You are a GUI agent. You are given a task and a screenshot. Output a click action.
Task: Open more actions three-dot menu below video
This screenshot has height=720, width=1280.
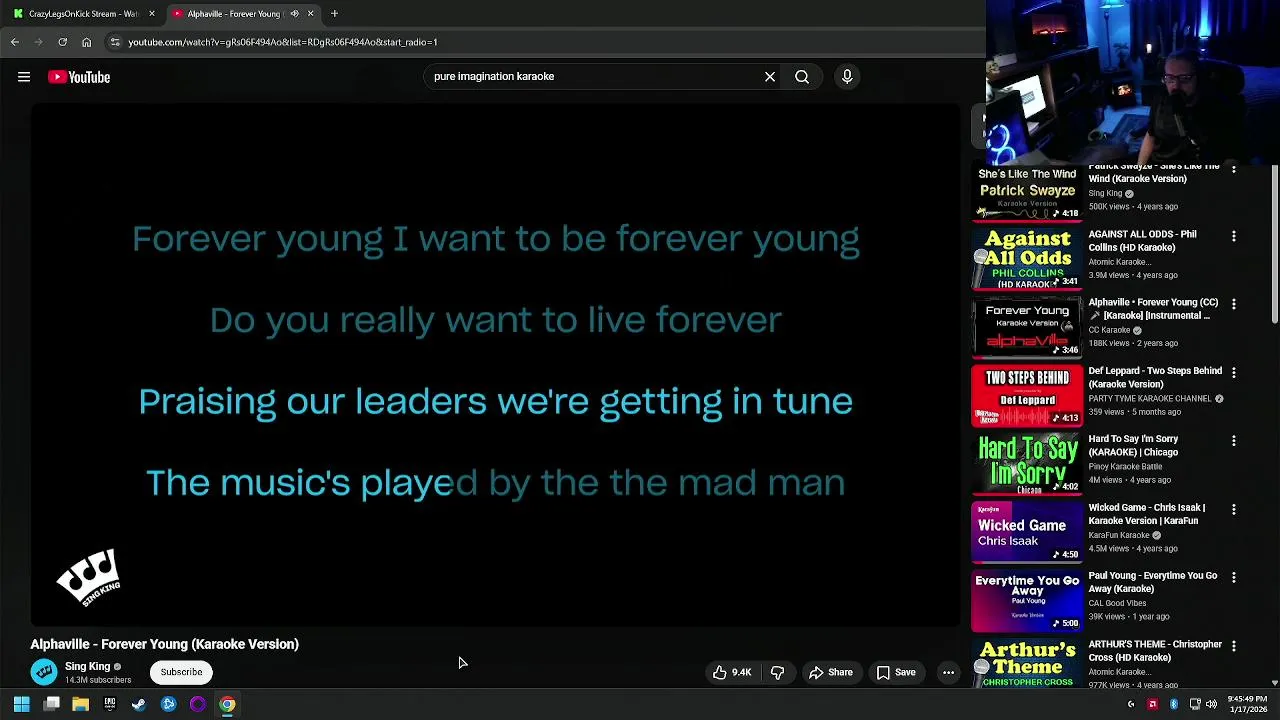[x=948, y=672]
